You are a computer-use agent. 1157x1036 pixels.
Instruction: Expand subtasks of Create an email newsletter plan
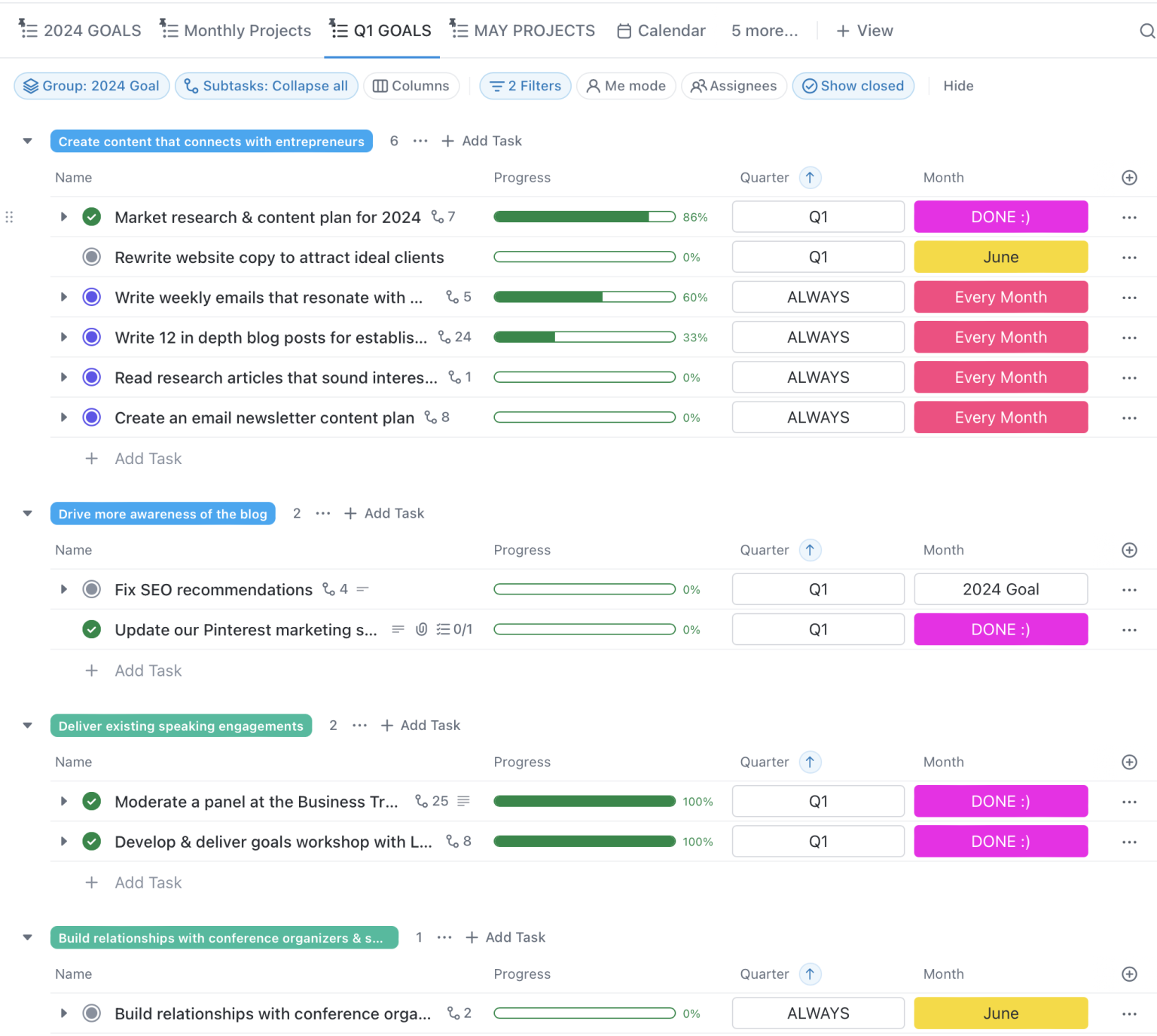[x=64, y=417]
